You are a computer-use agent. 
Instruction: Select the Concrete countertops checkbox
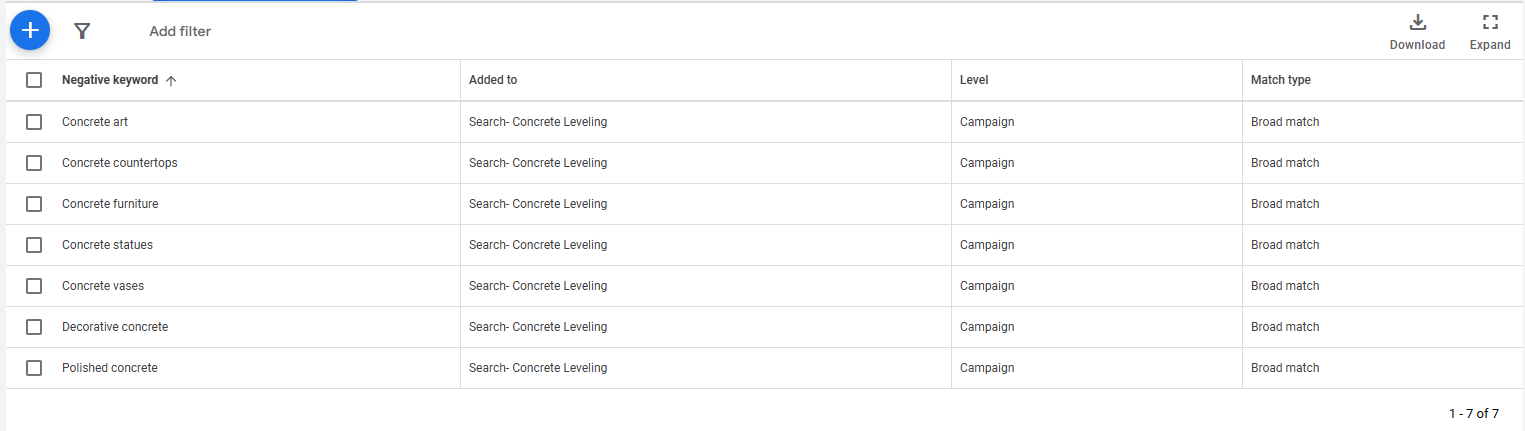34,163
